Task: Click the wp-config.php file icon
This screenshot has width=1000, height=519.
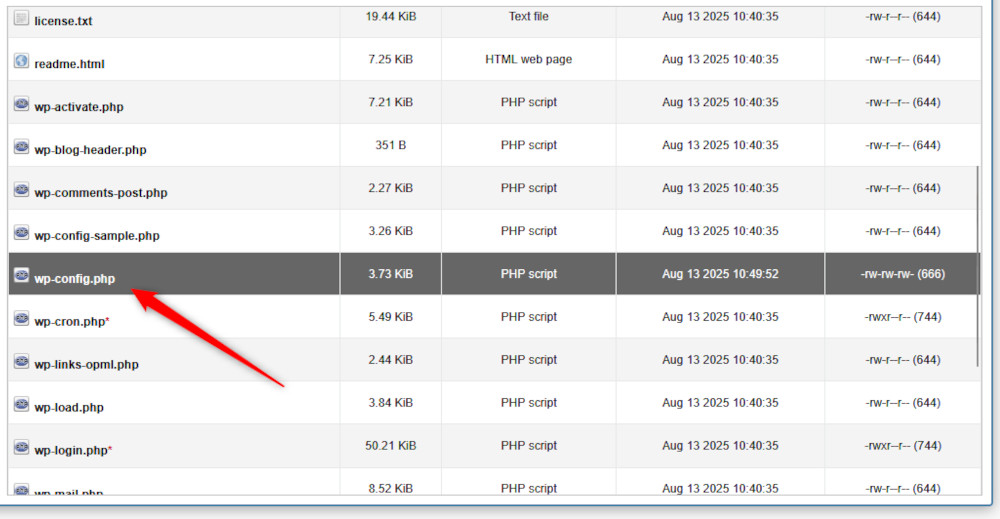Action: 21,275
